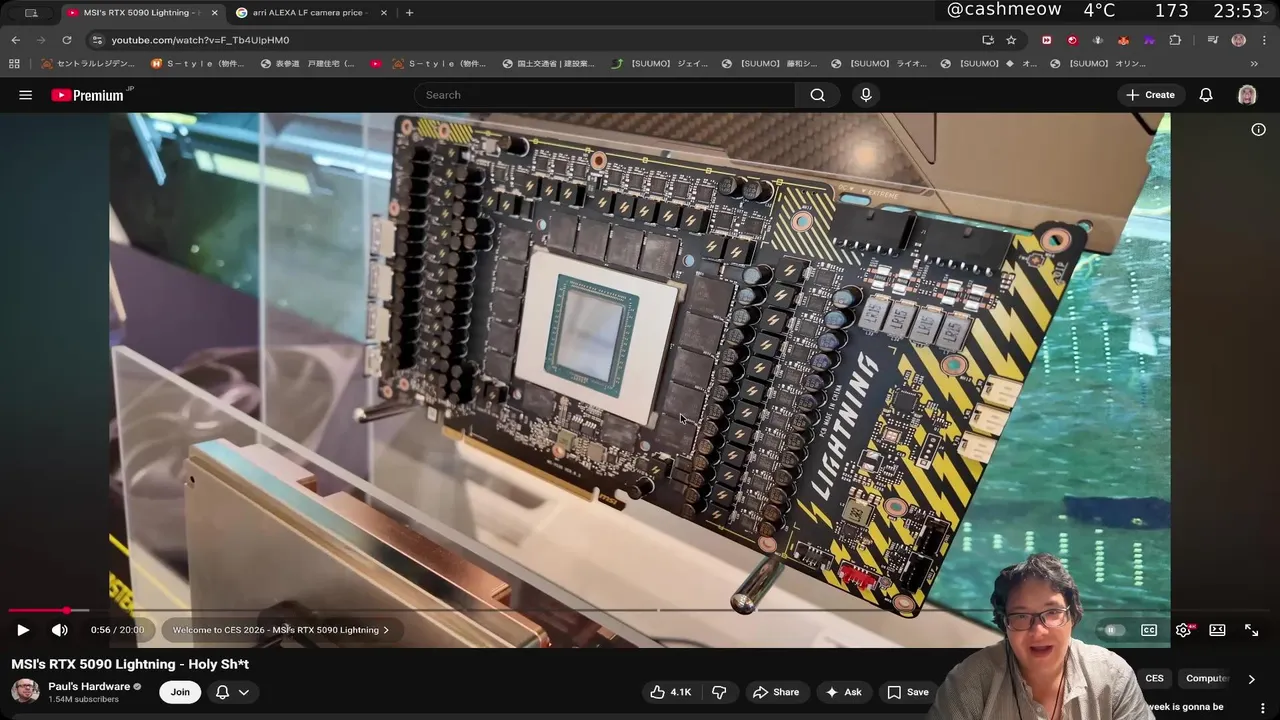1280x720 pixels.
Task: Open the apps grid in bookmarks bar
Action: pos(14,63)
